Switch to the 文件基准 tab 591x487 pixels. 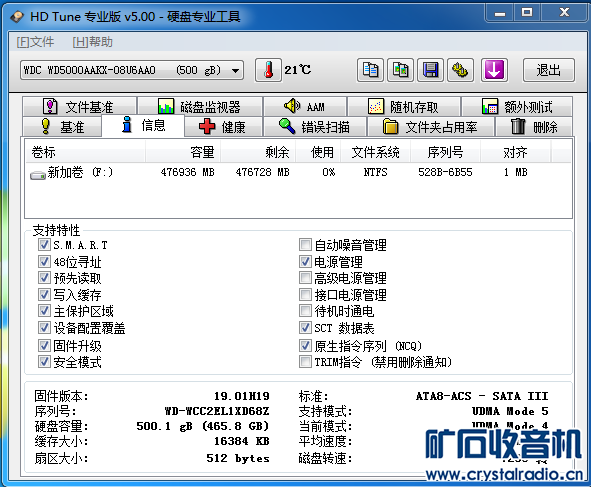80,107
